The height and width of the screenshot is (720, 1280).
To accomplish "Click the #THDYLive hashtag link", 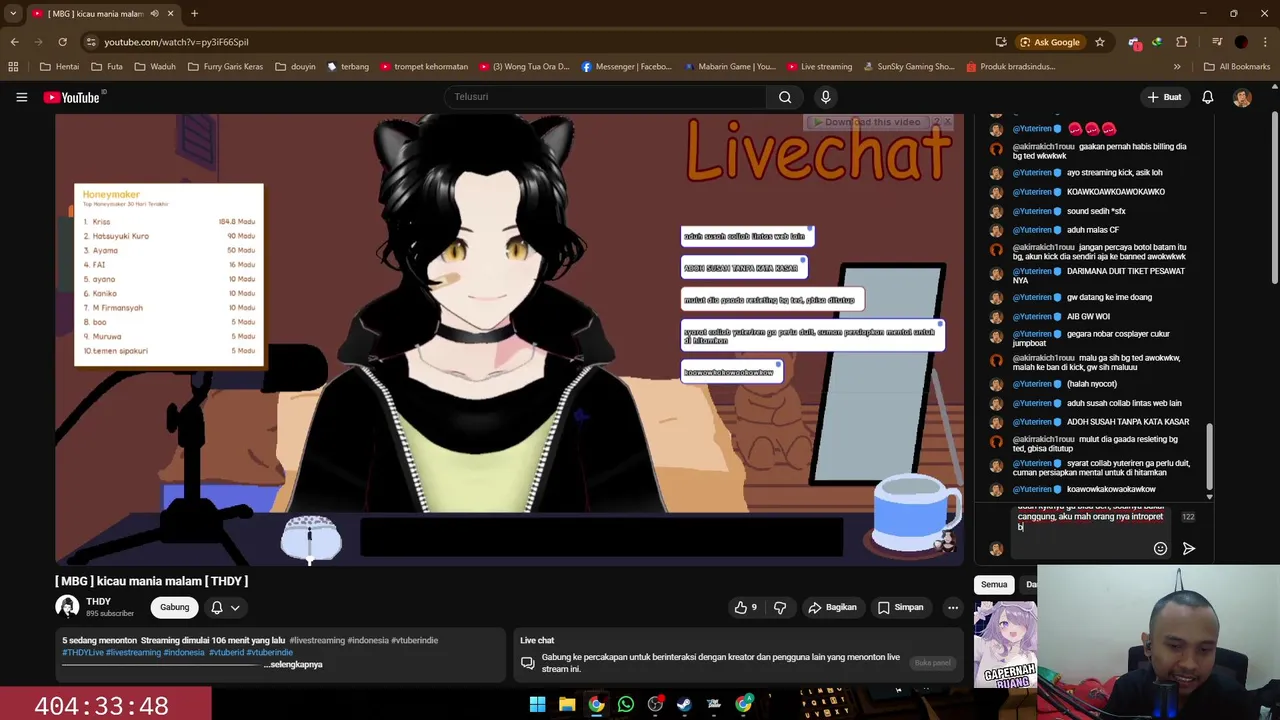I will [x=83, y=652].
